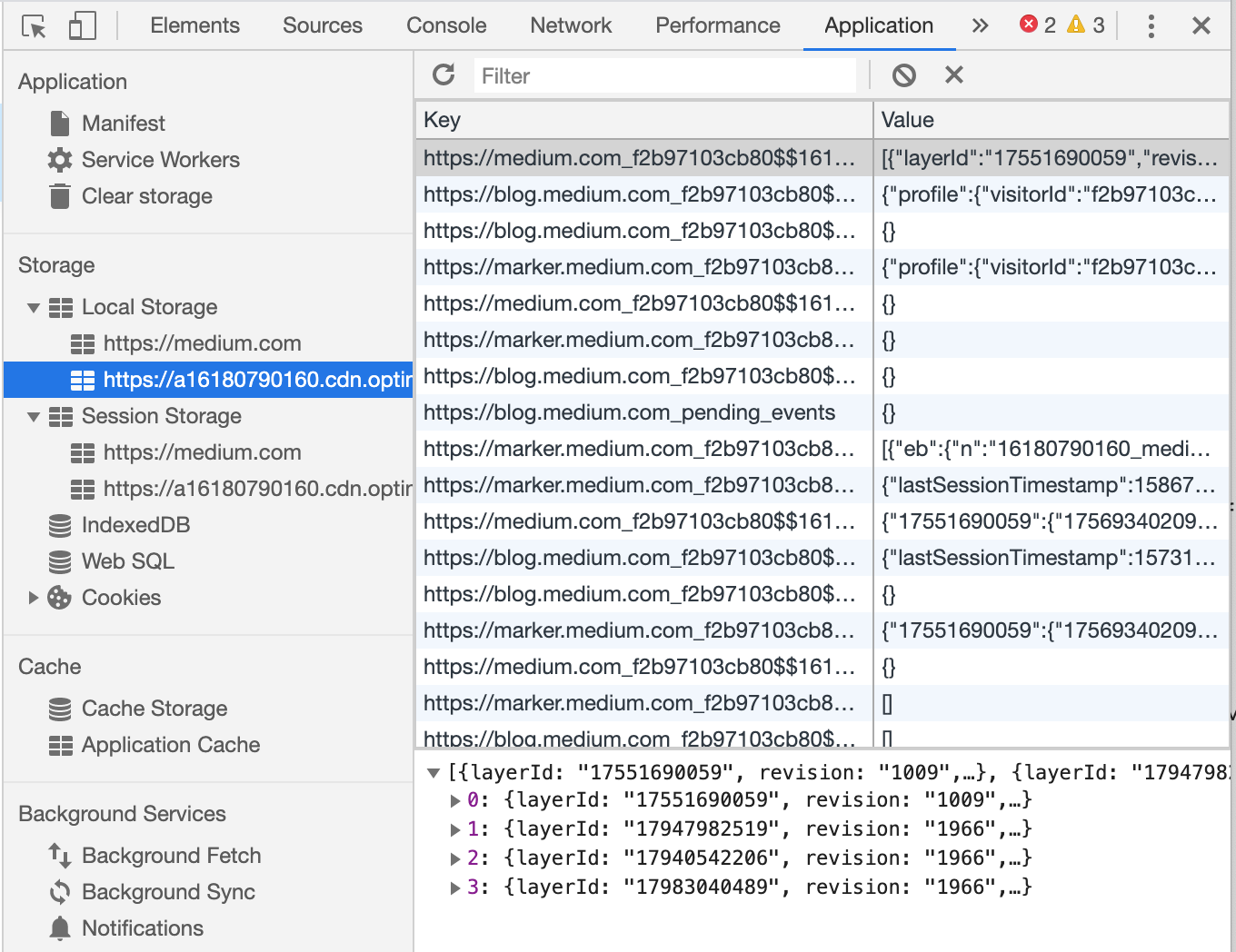The width and height of the screenshot is (1236, 952).
Task: Open Web SQL in the sidebar
Action: pyautogui.click(x=127, y=560)
